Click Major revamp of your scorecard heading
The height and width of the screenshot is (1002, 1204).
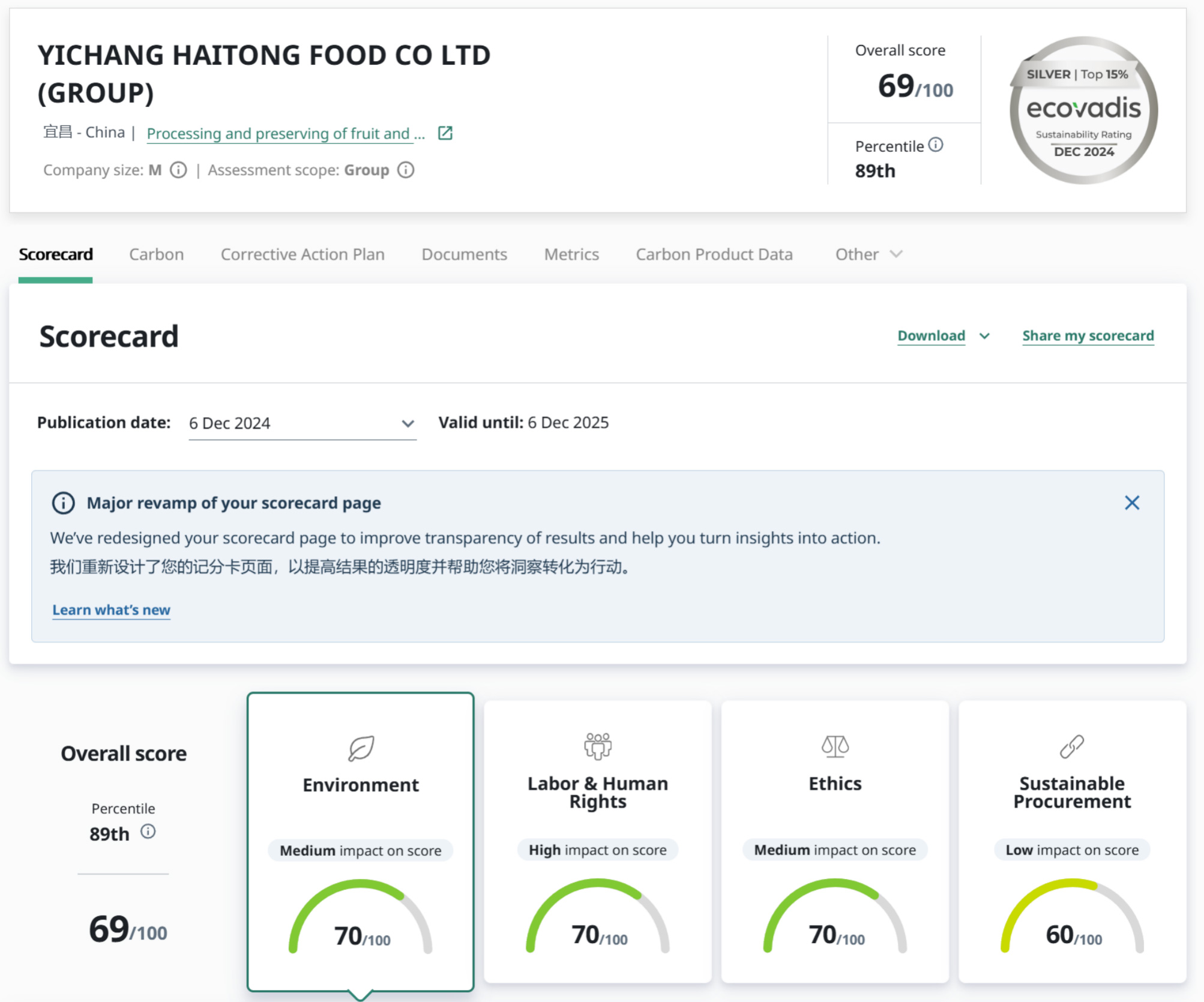pyautogui.click(x=234, y=503)
